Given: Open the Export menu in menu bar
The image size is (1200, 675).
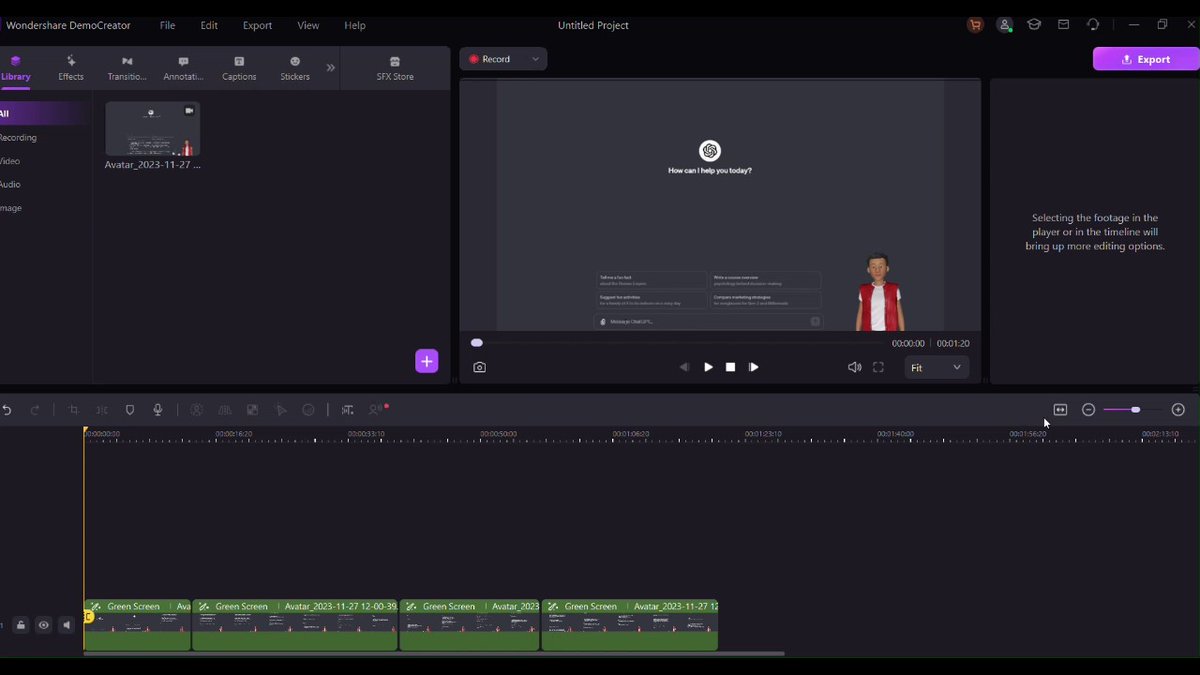Looking at the screenshot, I should (x=257, y=25).
